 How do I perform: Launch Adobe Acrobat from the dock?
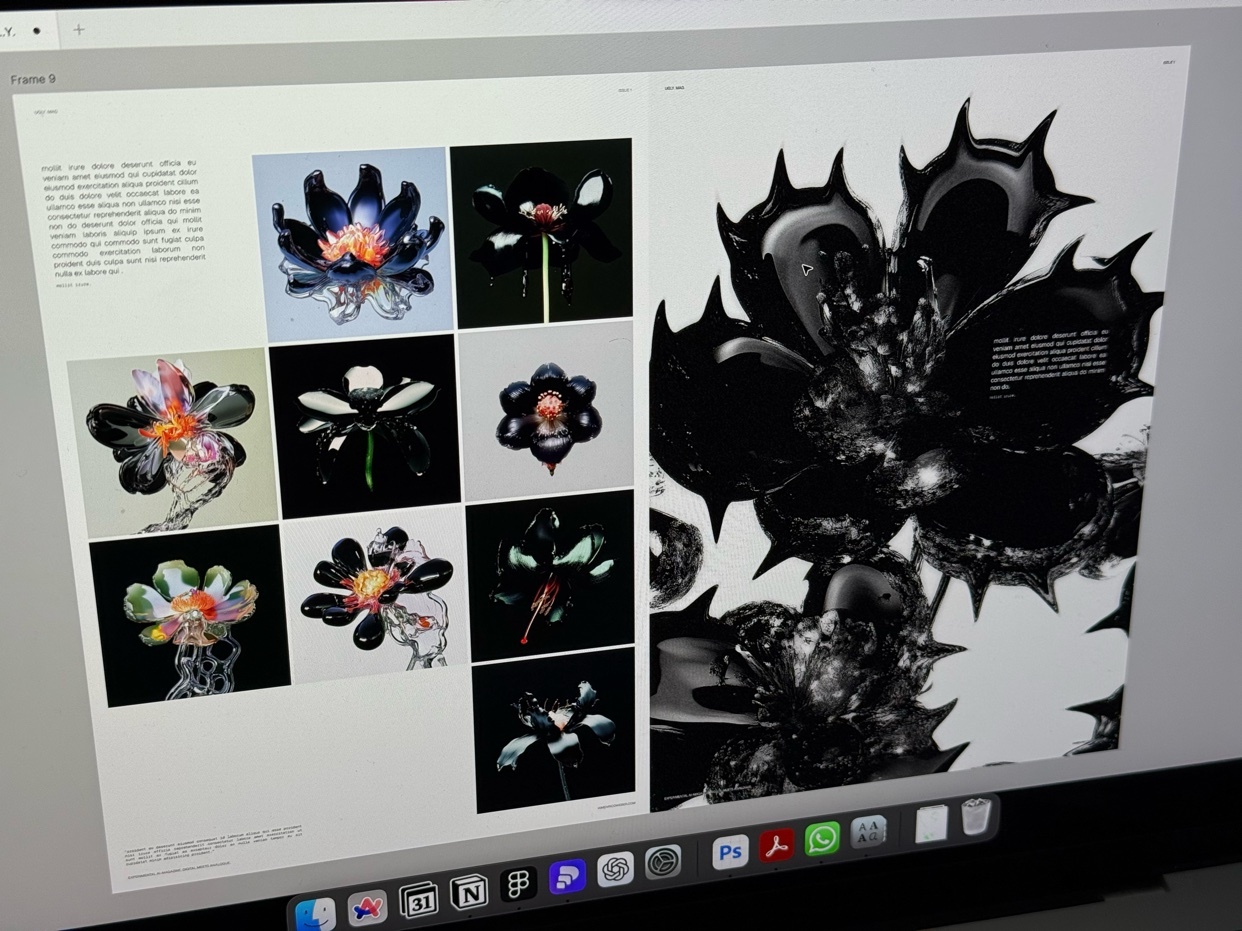point(776,845)
